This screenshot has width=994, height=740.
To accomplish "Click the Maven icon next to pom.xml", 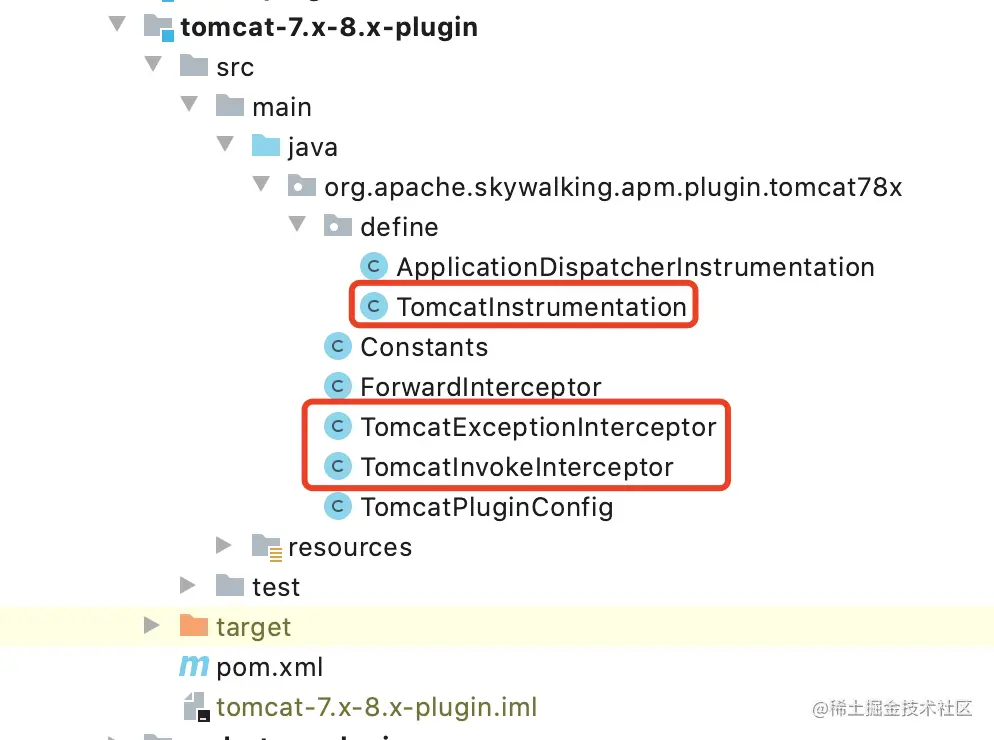I will [194, 666].
